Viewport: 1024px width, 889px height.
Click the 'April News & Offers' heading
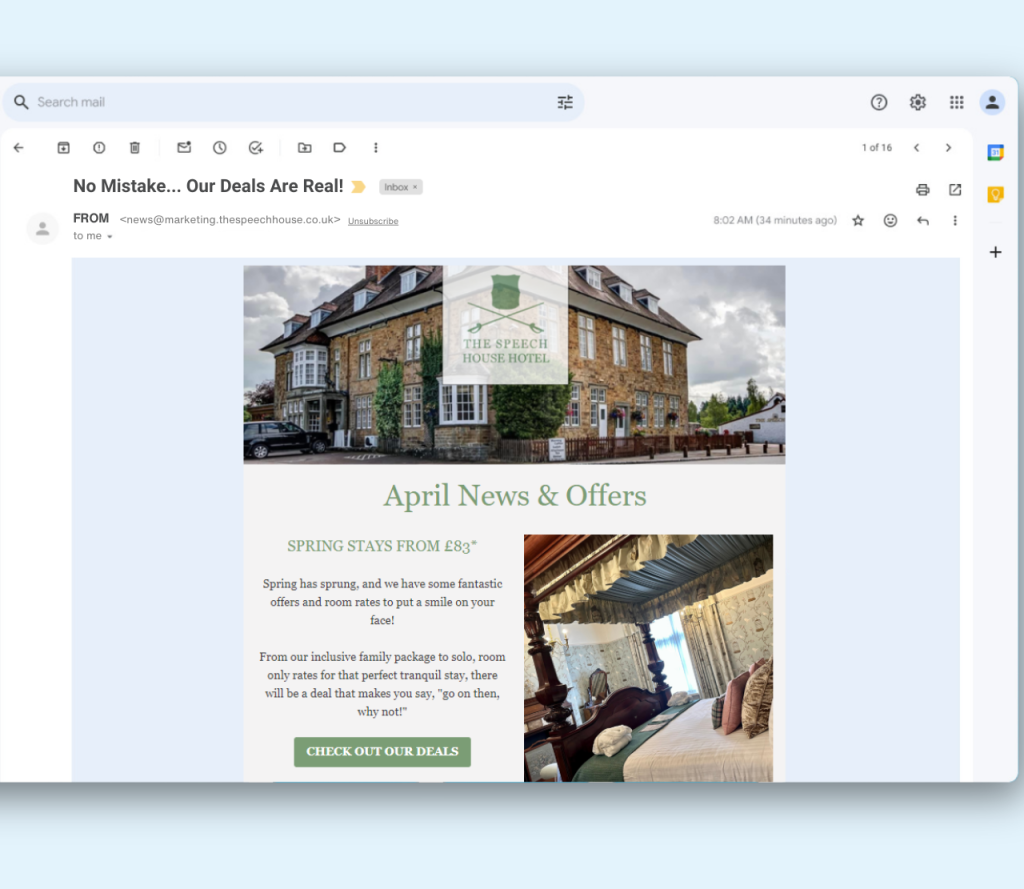[515, 496]
